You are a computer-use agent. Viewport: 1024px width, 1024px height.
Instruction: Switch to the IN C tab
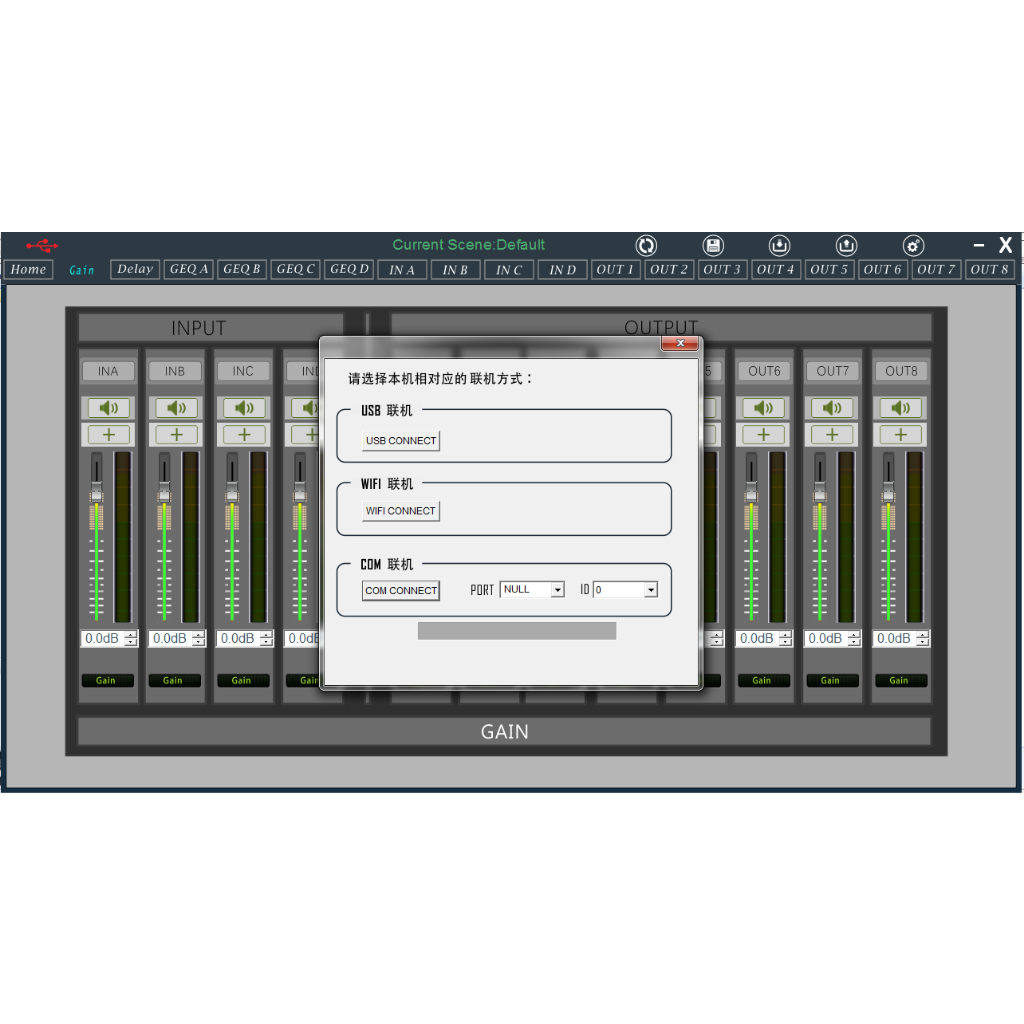pyautogui.click(x=509, y=270)
